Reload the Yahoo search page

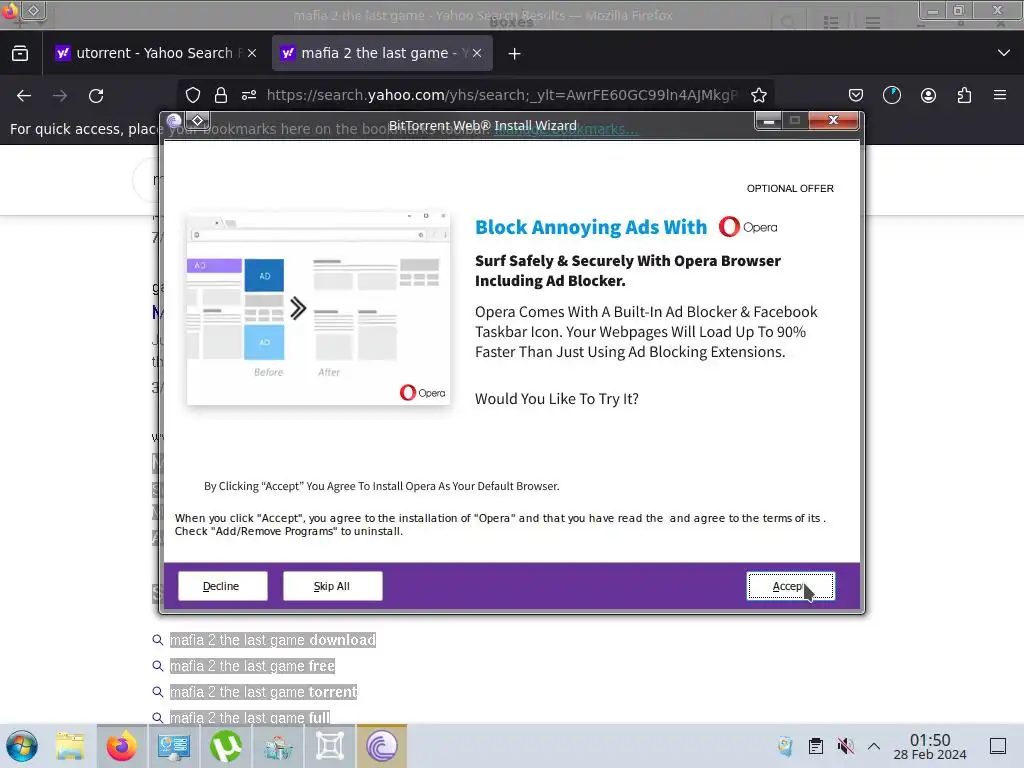coord(96,96)
